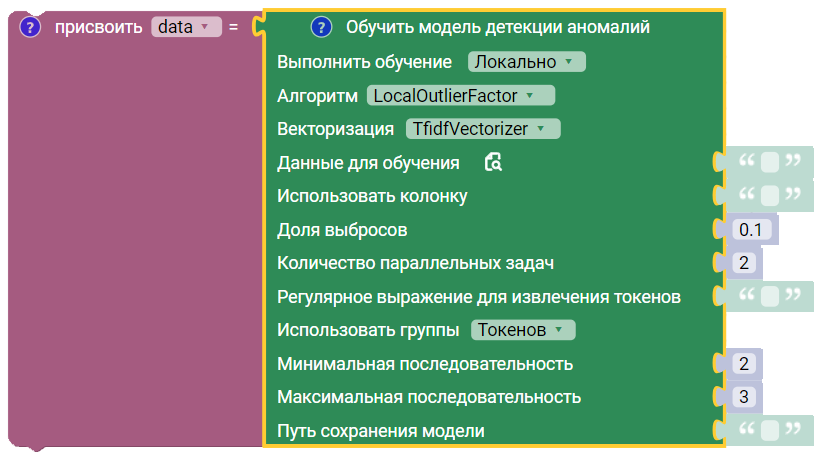Click the 'Использовать колонку' label
Screen dimensions: 827x462
pyautogui.click(x=372, y=196)
